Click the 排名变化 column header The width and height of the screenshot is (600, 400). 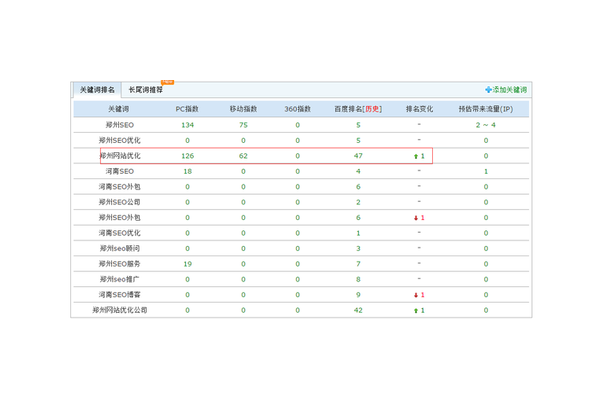point(419,109)
